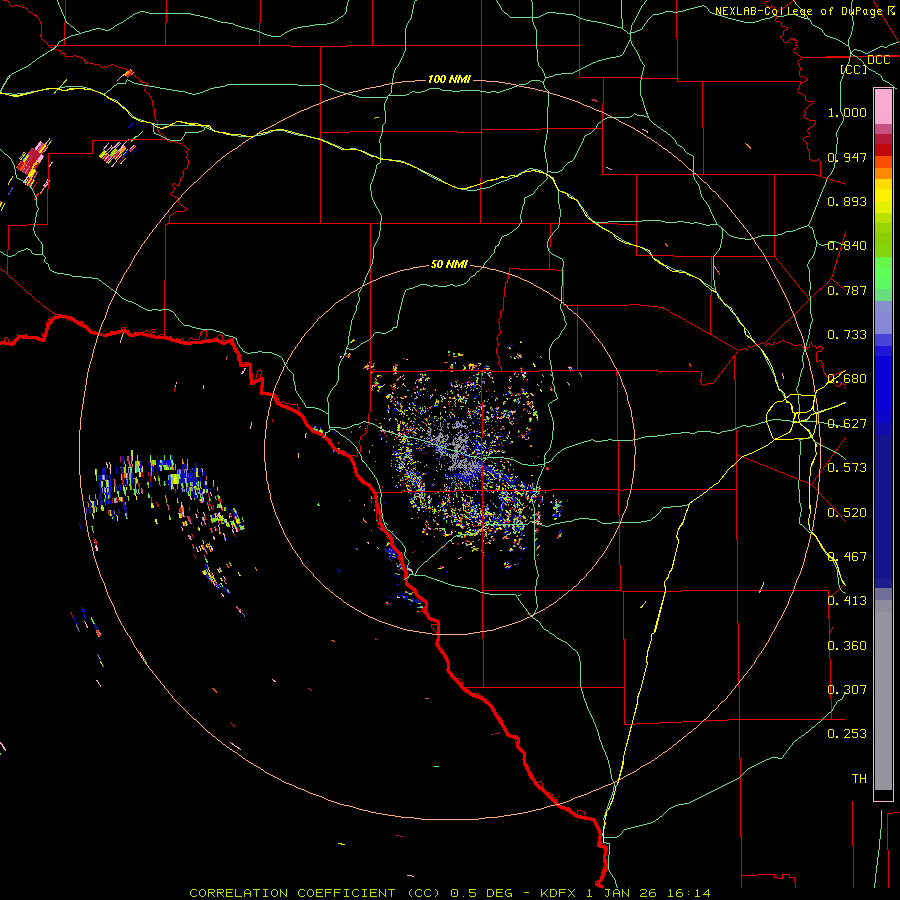The width and height of the screenshot is (900, 900).
Task: Click the 0.467 legend value
Action: point(847,557)
